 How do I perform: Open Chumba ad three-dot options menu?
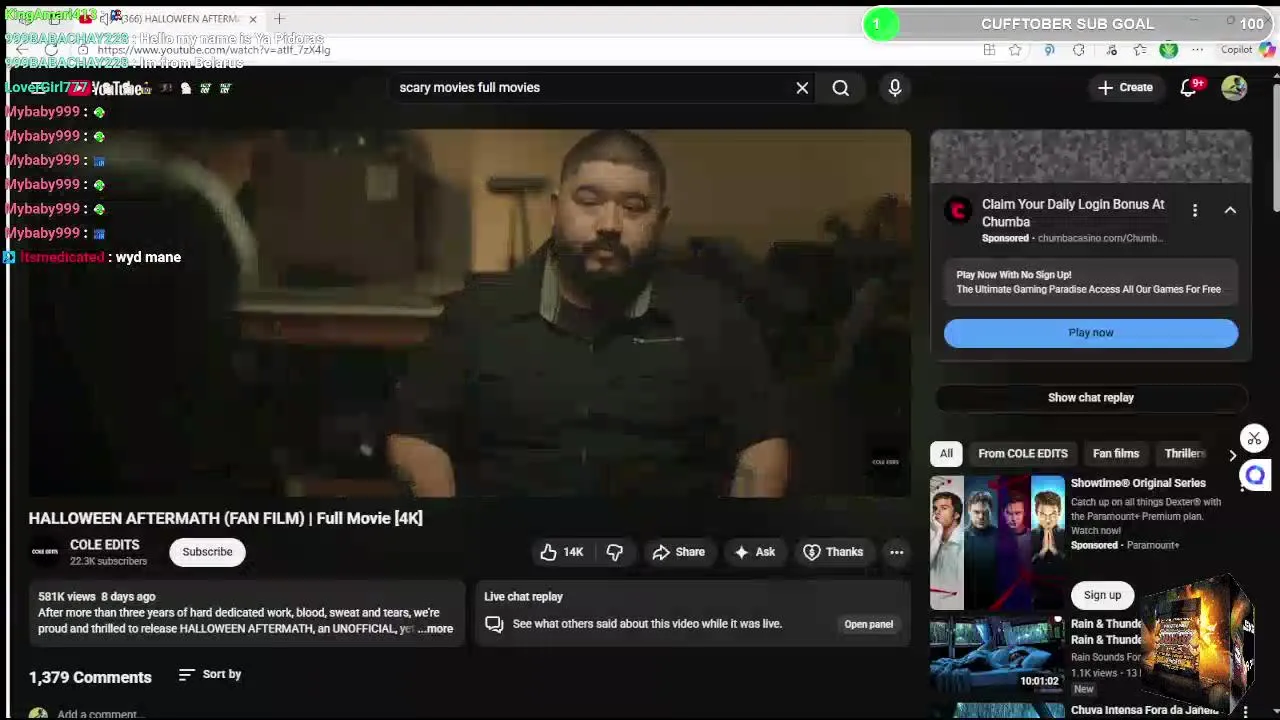(x=1195, y=210)
